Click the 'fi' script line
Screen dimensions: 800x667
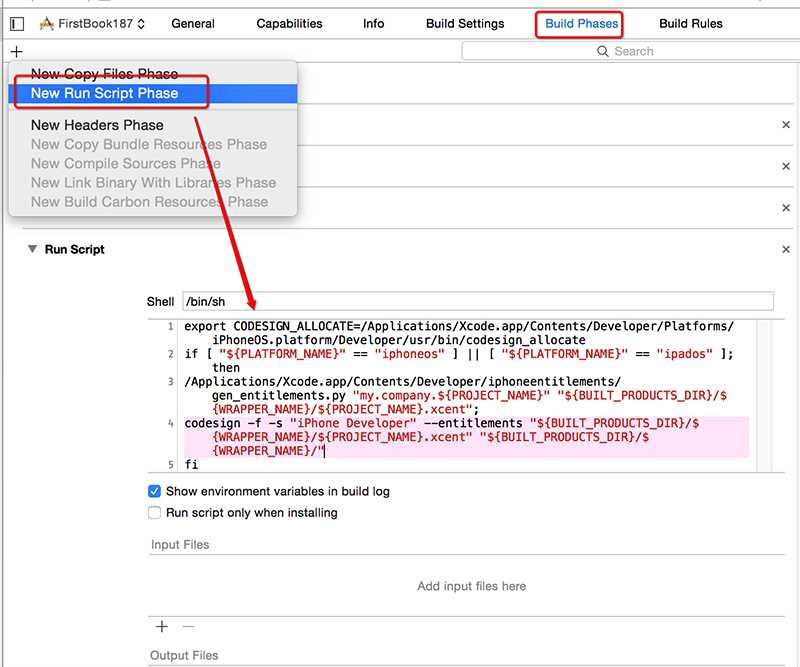pos(191,464)
